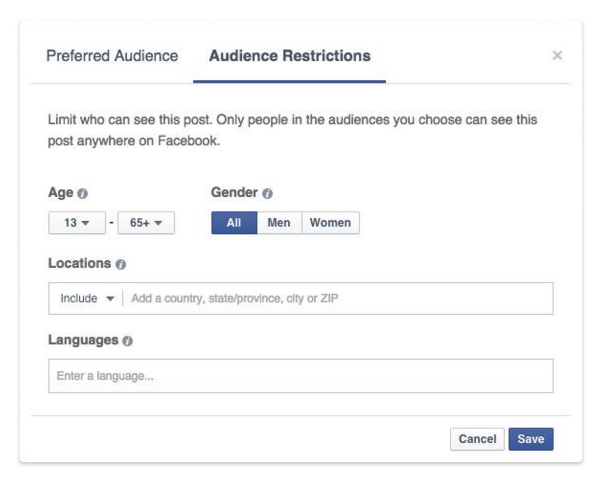
Task: Cancel the audience restrictions changes
Action: [x=477, y=439]
